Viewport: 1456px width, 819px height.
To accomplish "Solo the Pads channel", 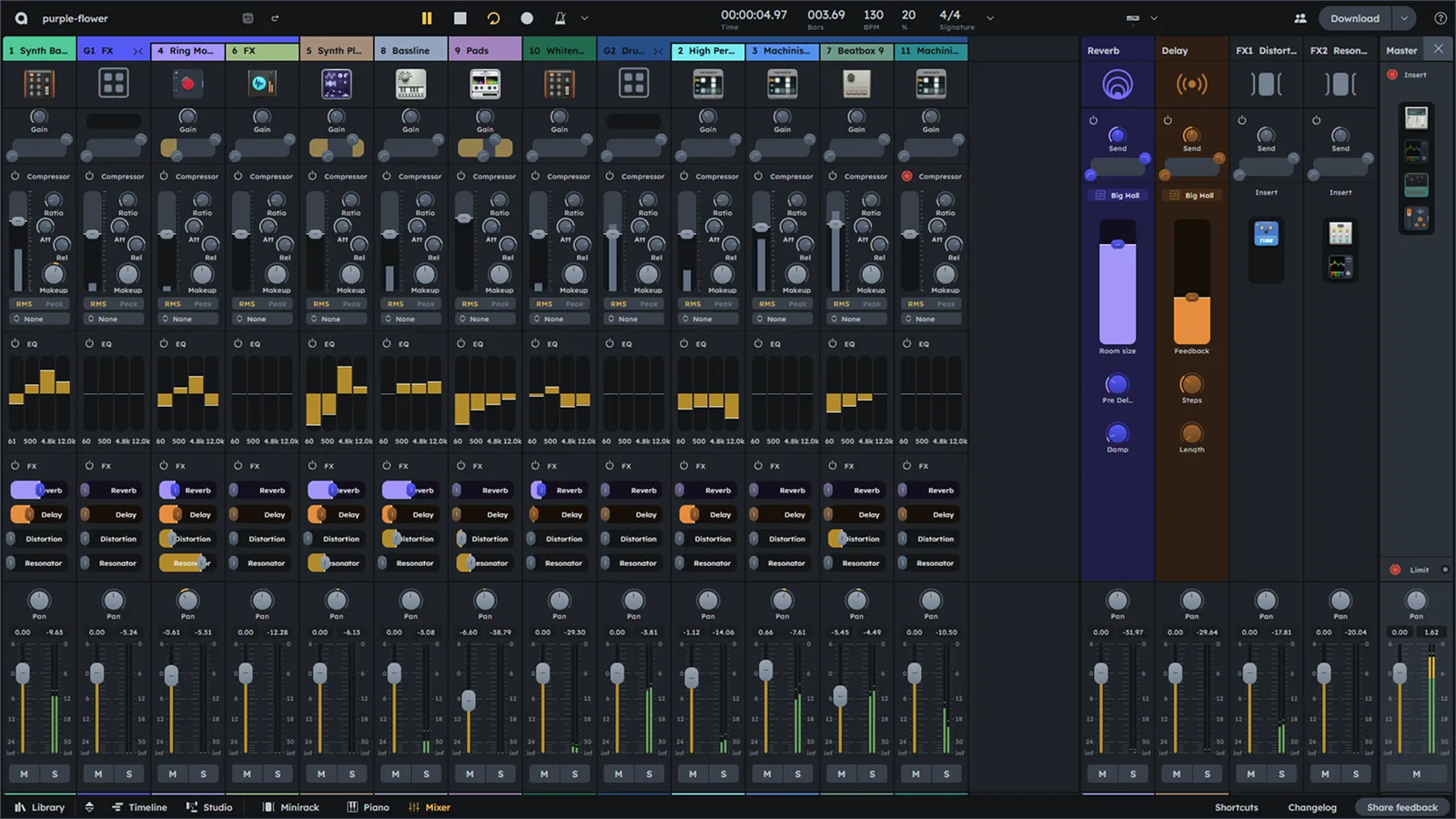I will [500, 773].
